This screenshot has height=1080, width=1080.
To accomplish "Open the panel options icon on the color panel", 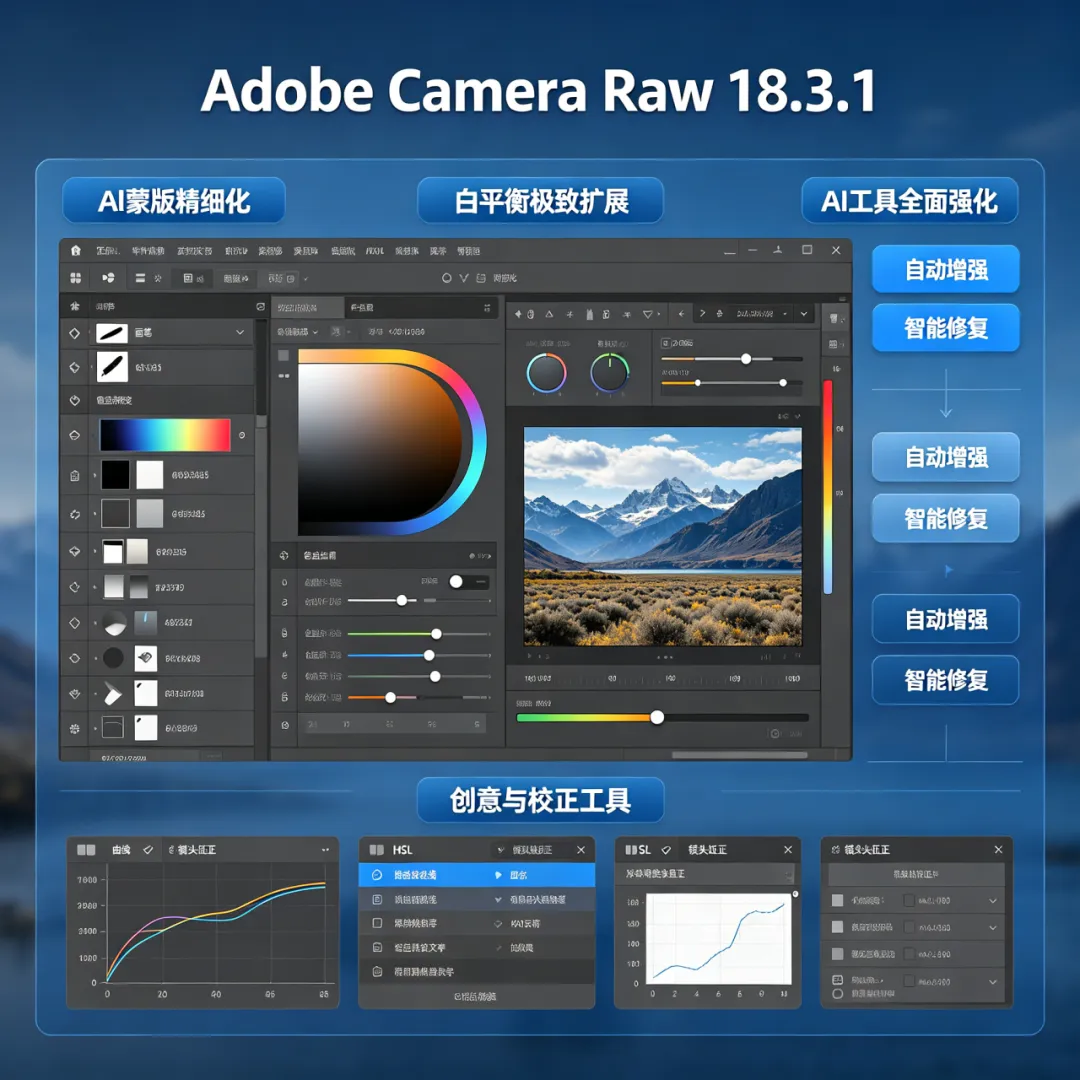I will tap(487, 307).
